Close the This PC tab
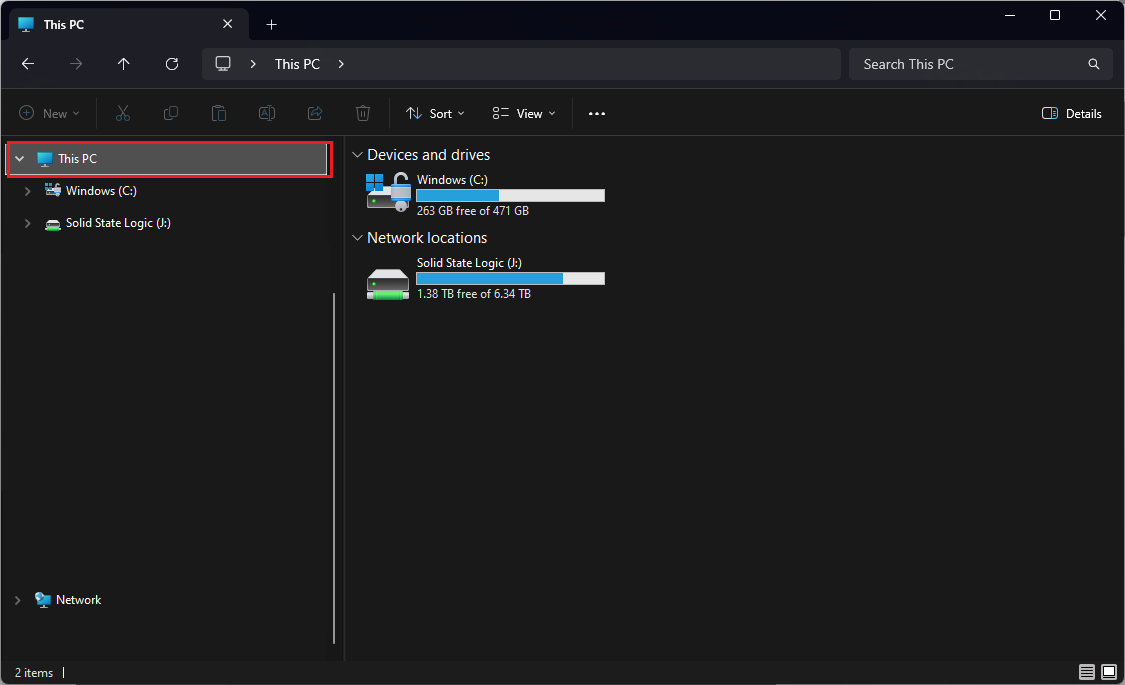 pyautogui.click(x=227, y=24)
